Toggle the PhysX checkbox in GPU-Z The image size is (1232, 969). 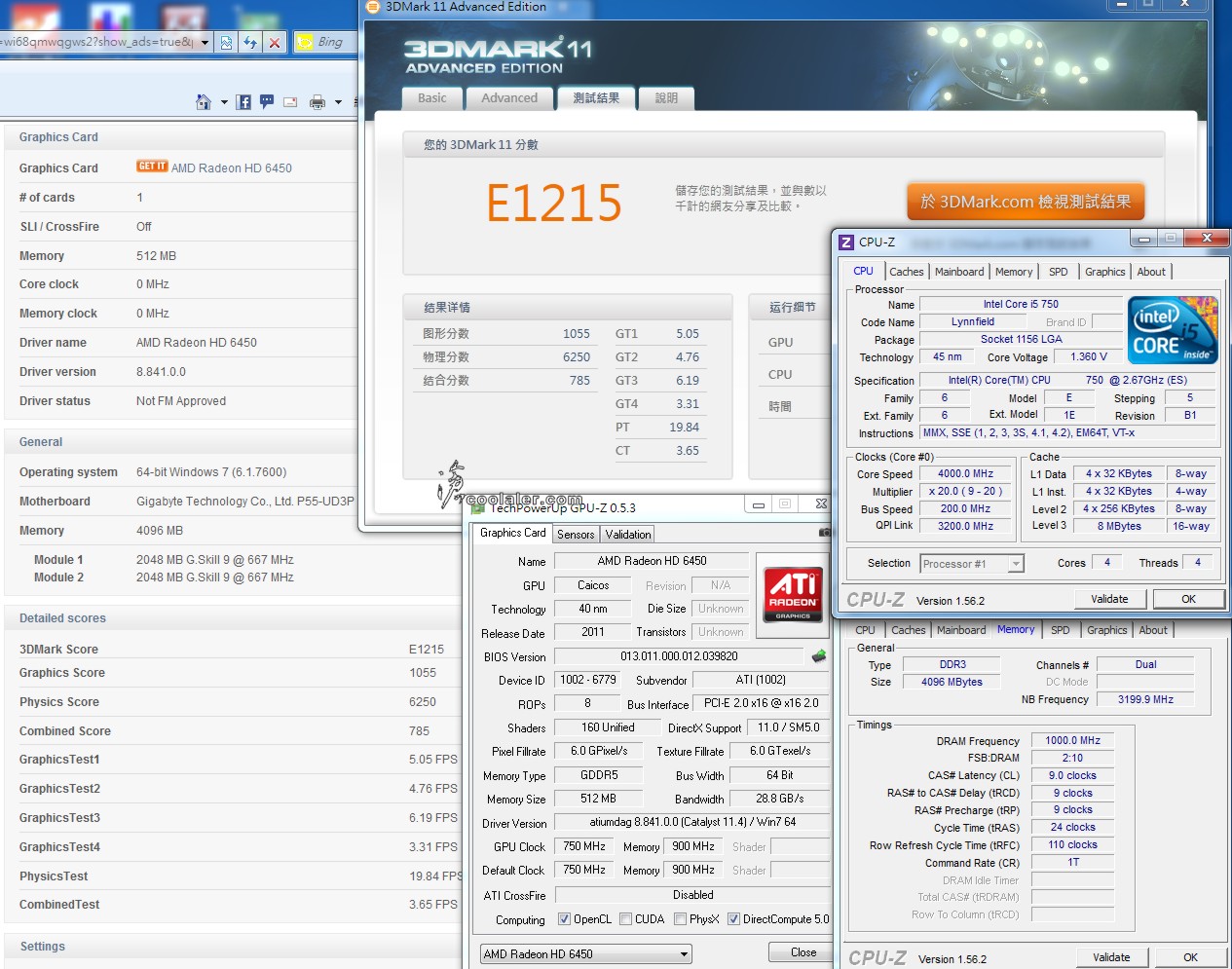click(680, 919)
